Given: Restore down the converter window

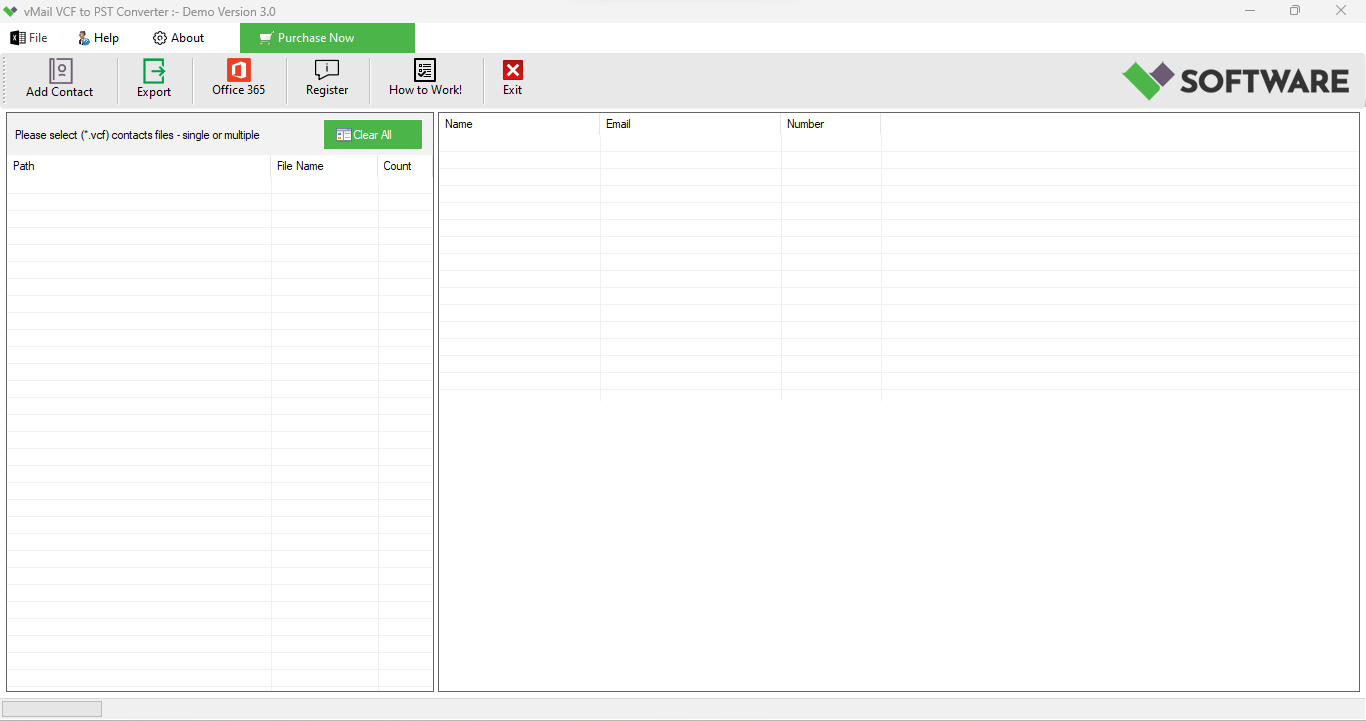Looking at the screenshot, I should coord(1295,11).
